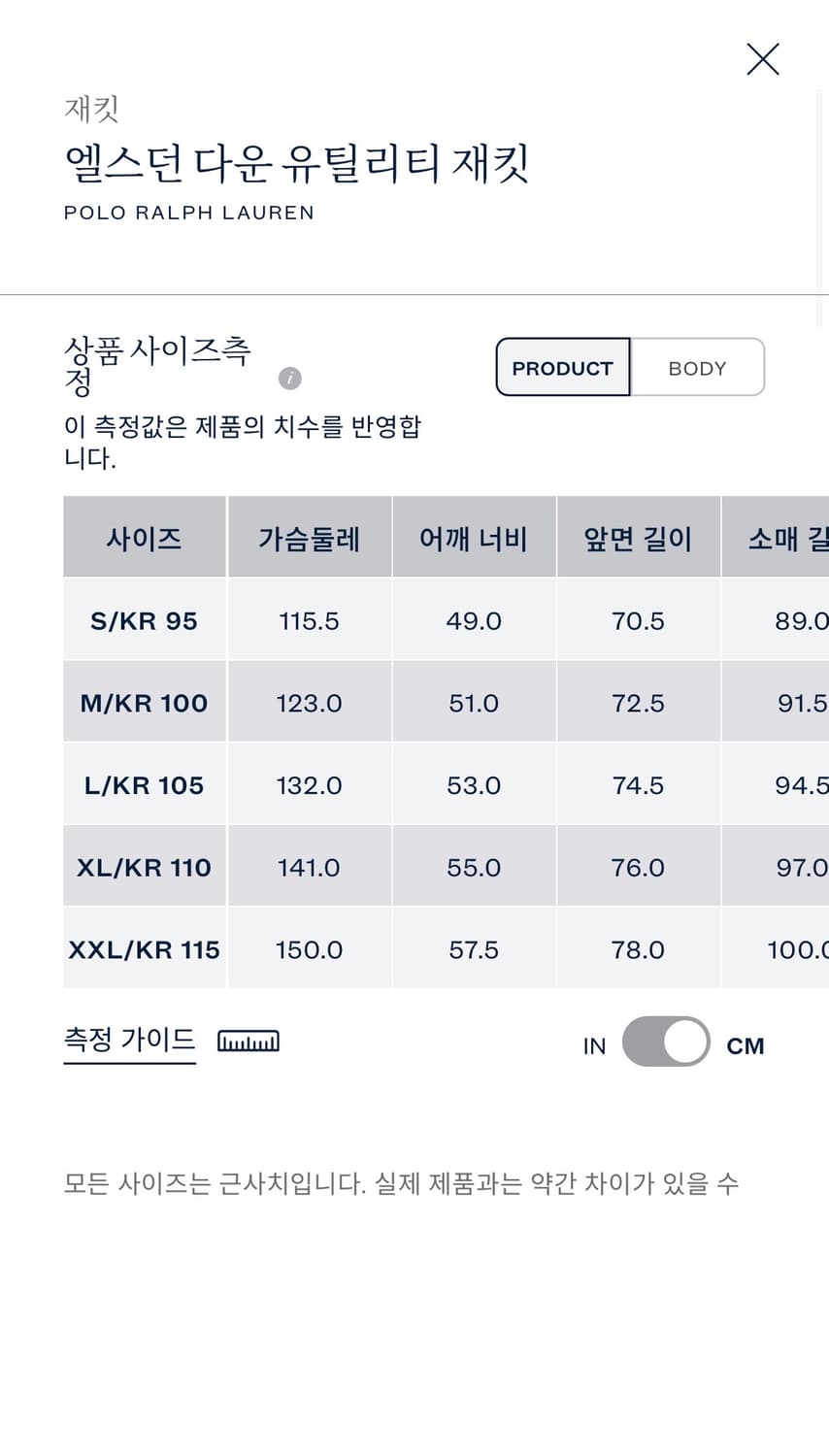Select CM as the measurement unit
829x1456 pixels.
point(746,1045)
